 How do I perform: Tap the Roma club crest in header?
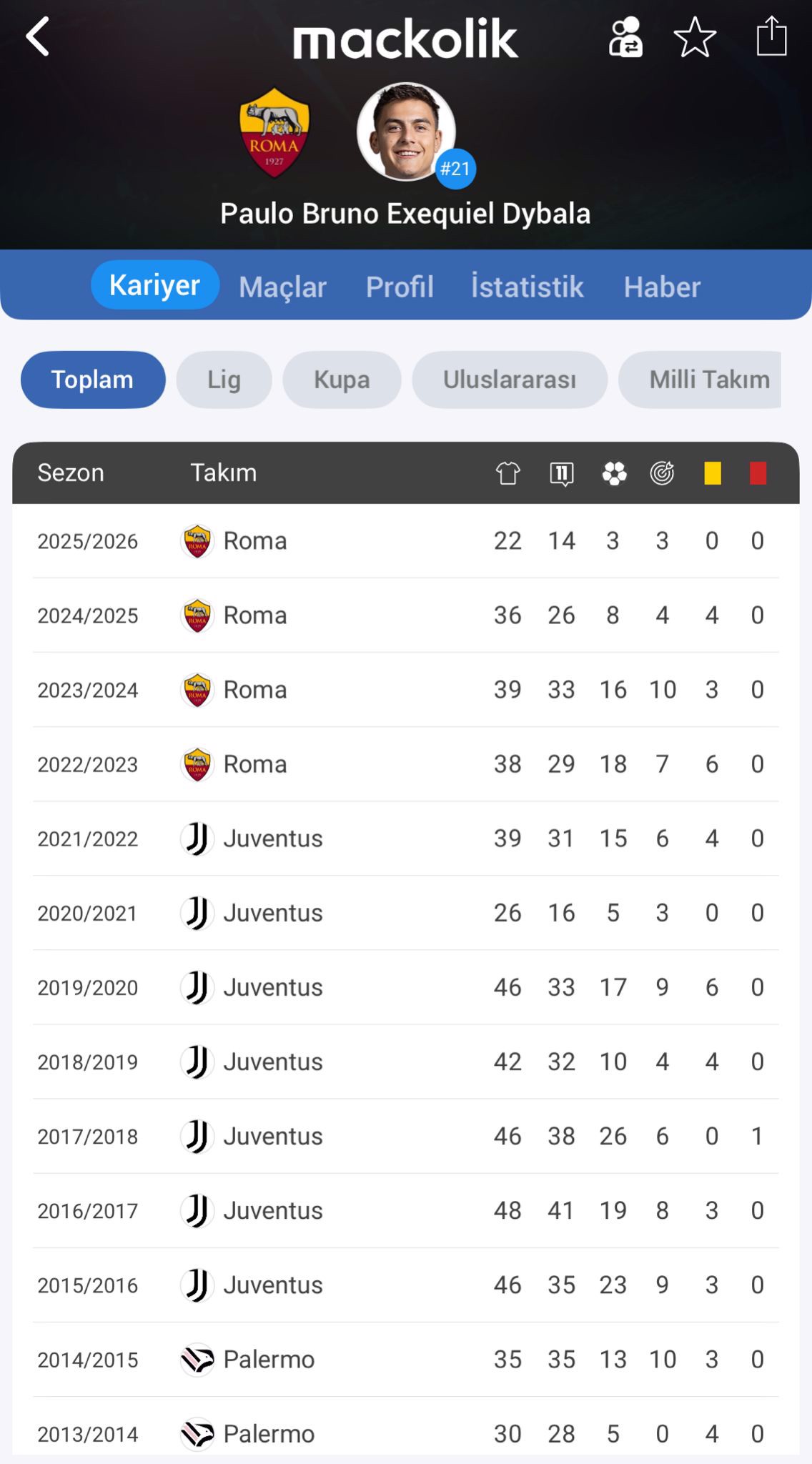[x=274, y=132]
